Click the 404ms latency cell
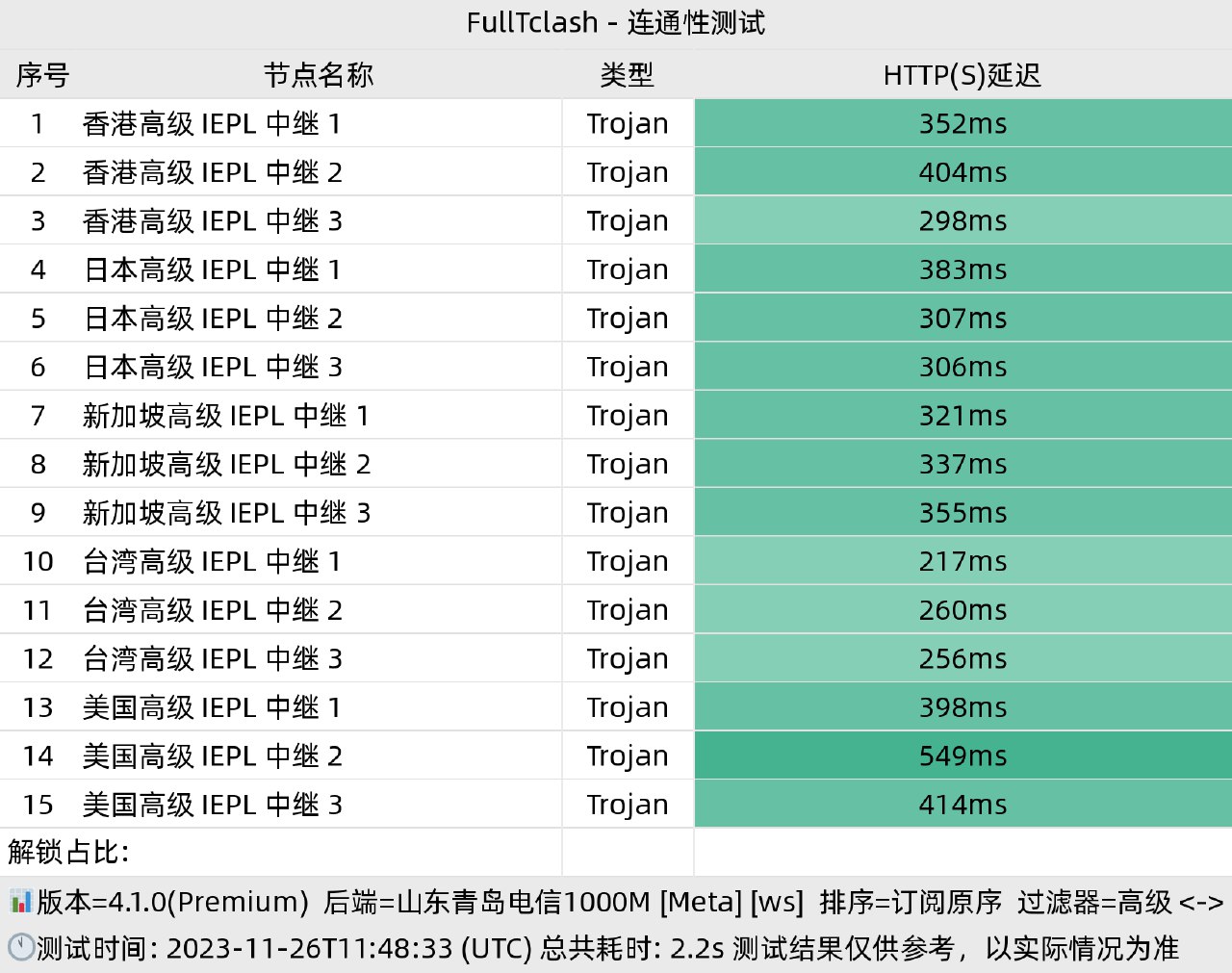1232x973 pixels. click(x=962, y=172)
